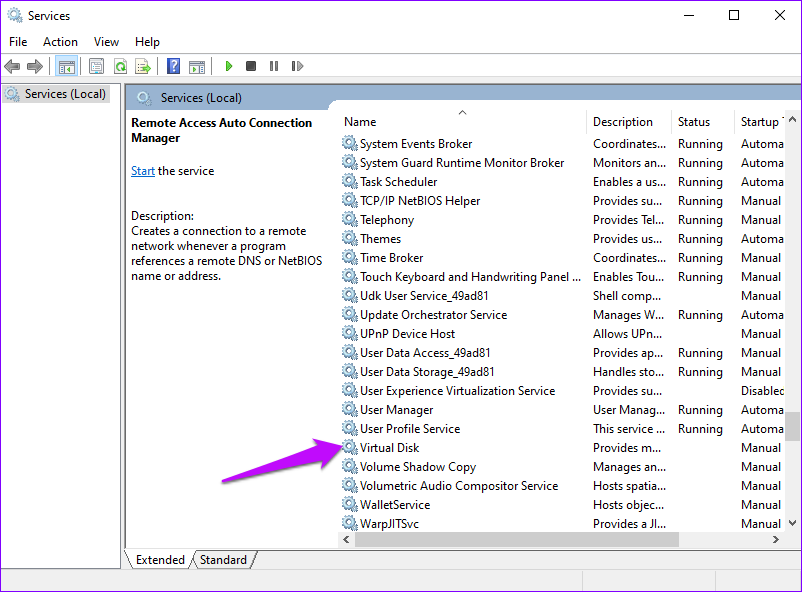Click the Start link to start the service
This screenshot has height=592, width=802.
(x=143, y=171)
